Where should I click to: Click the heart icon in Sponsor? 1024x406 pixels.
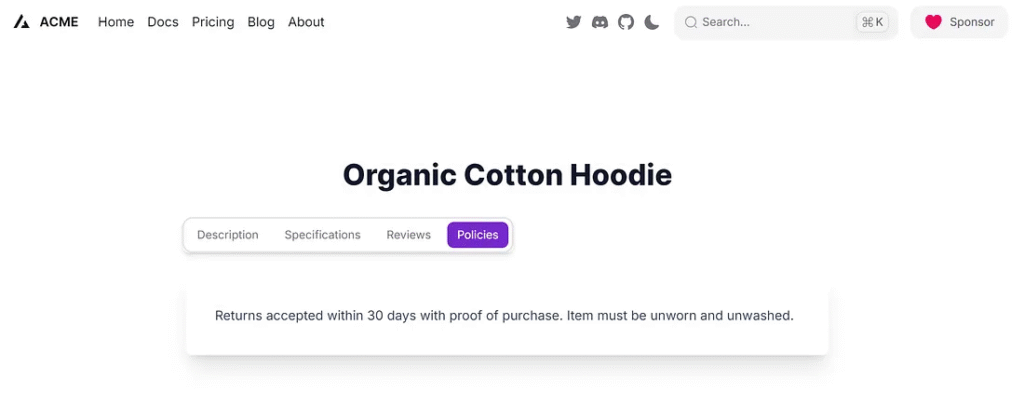coord(933,22)
